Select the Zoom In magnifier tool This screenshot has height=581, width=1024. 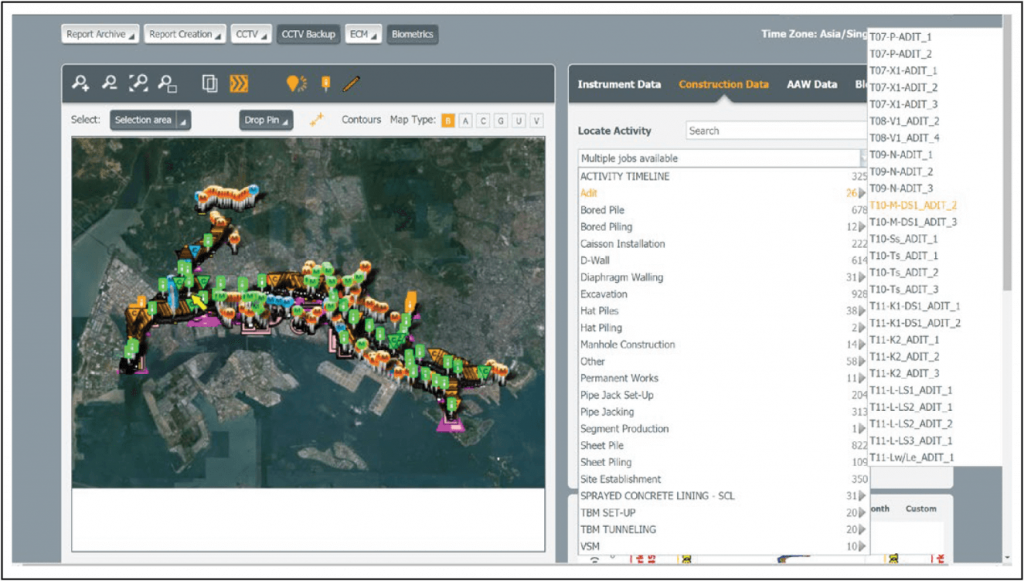coord(80,85)
